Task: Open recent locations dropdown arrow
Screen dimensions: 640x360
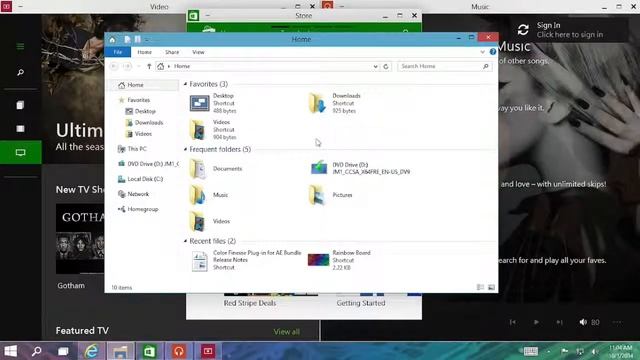Action: [x=139, y=66]
